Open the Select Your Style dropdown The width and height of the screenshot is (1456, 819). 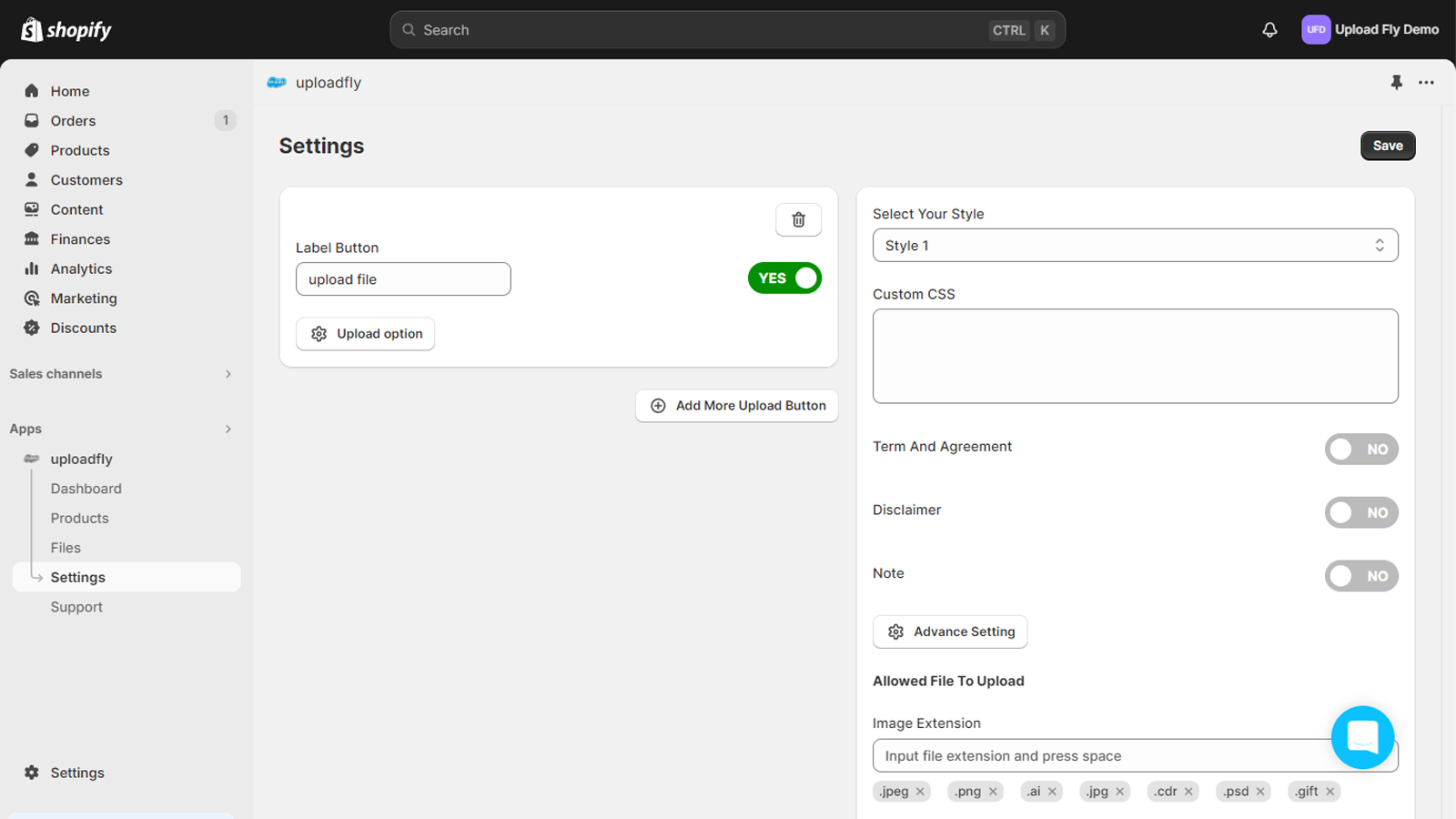tap(1135, 246)
